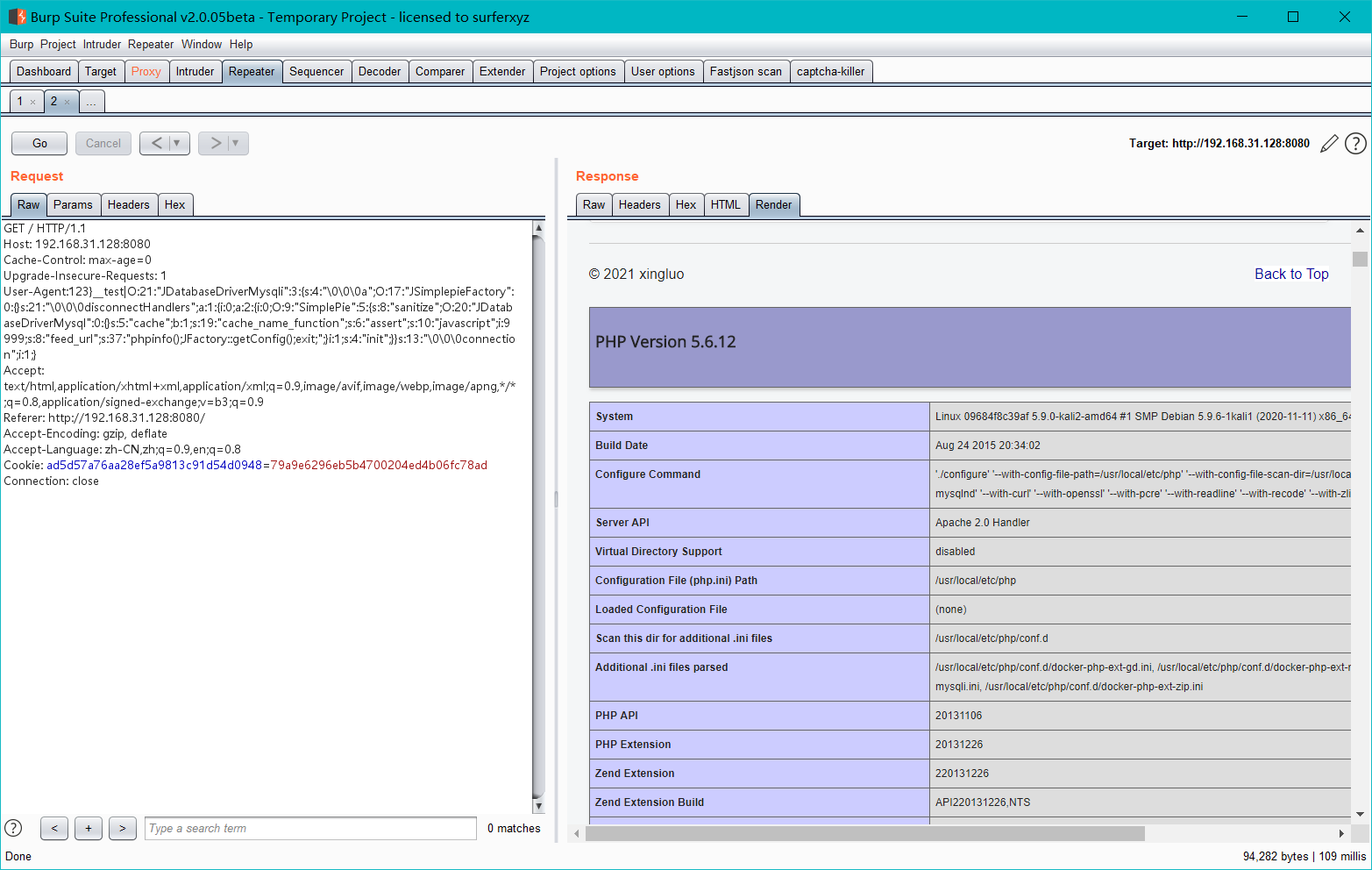Click the help circle icon at bottom-left

click(13, 827)
